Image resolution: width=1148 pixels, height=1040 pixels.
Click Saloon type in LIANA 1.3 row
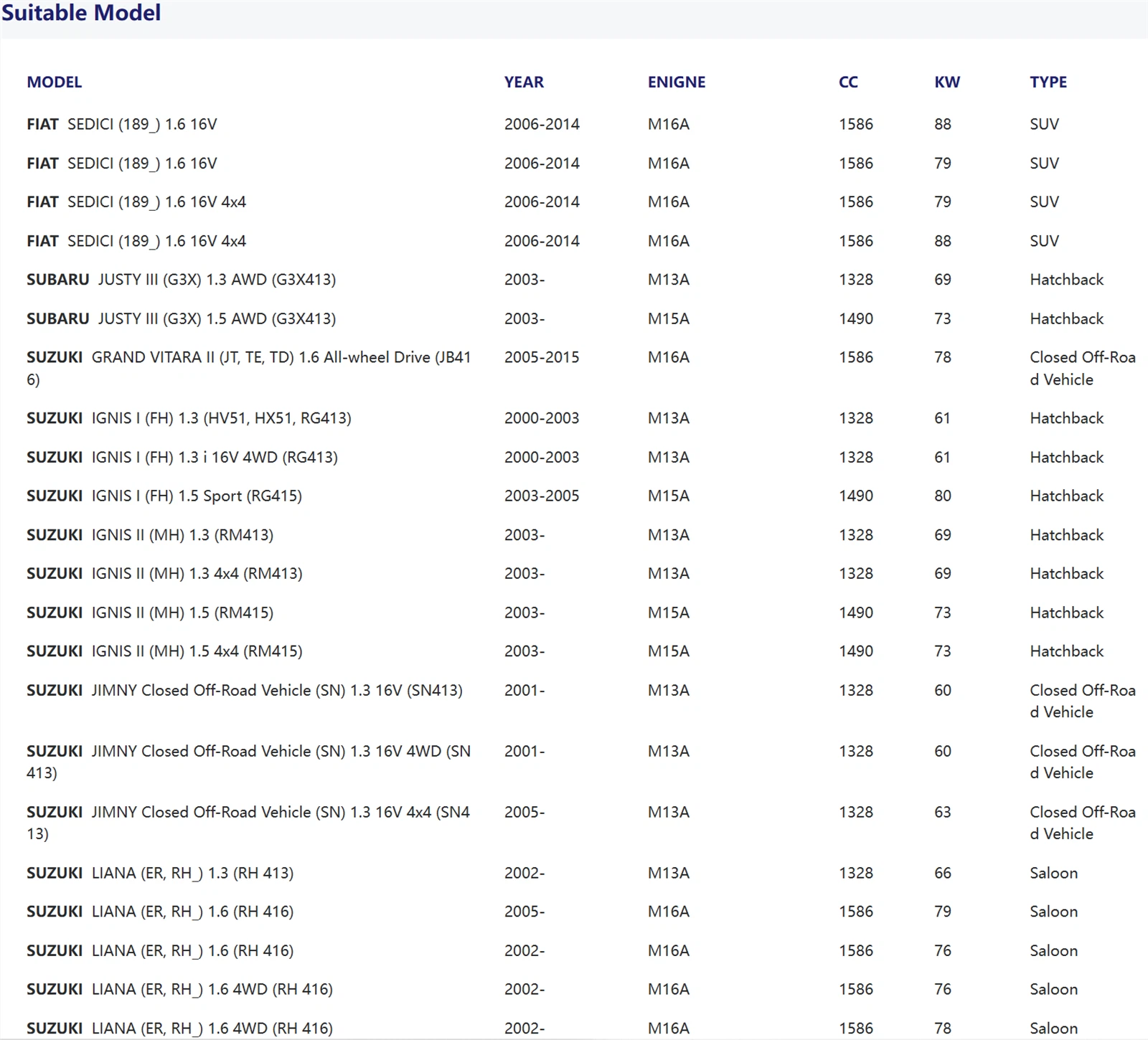coord(1054,873)
